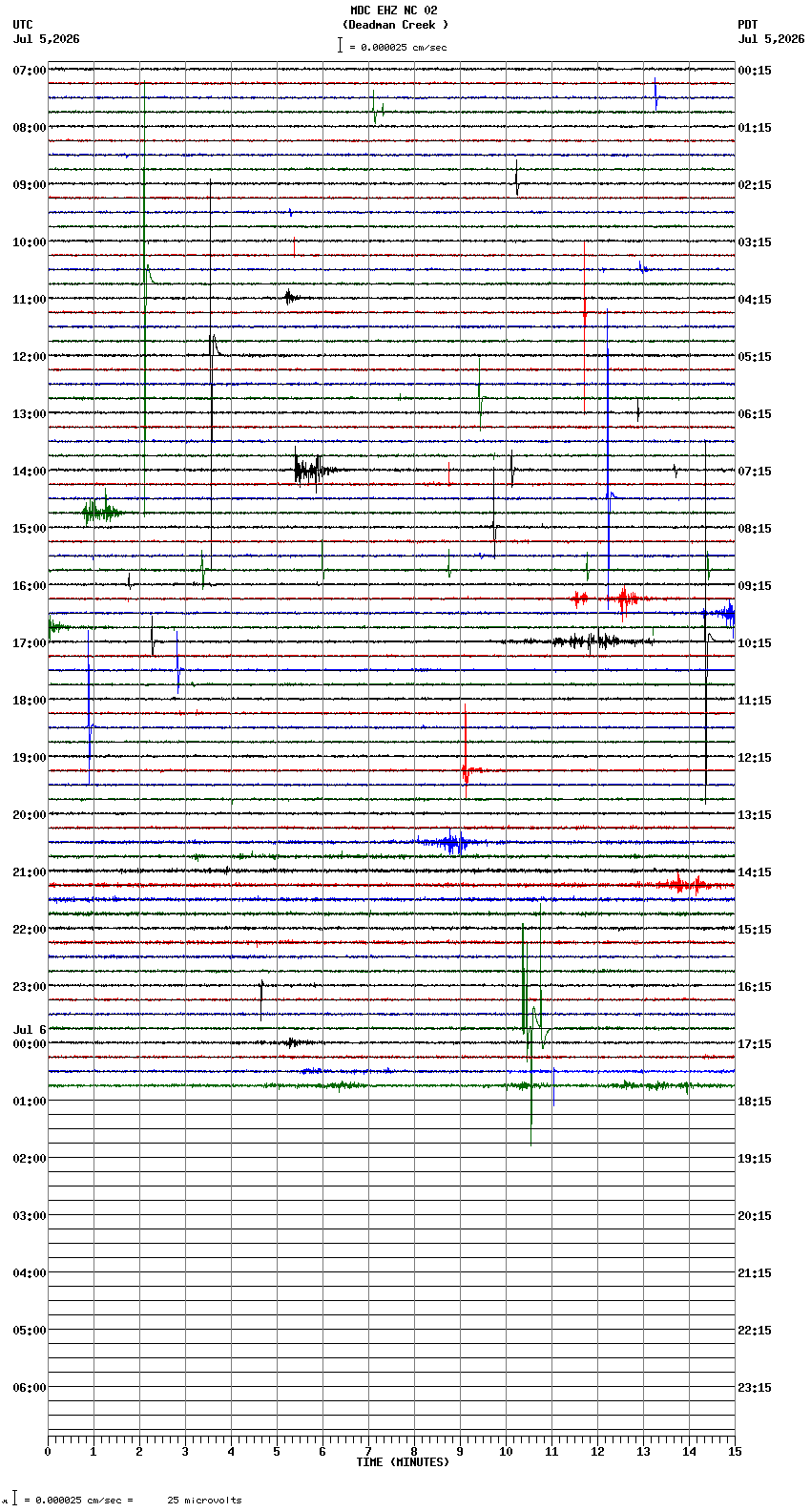The height and width of the screenshot is (1512, 811).
Task: Click the 14:00 UTC time label
Action: (x=30, y=472)
